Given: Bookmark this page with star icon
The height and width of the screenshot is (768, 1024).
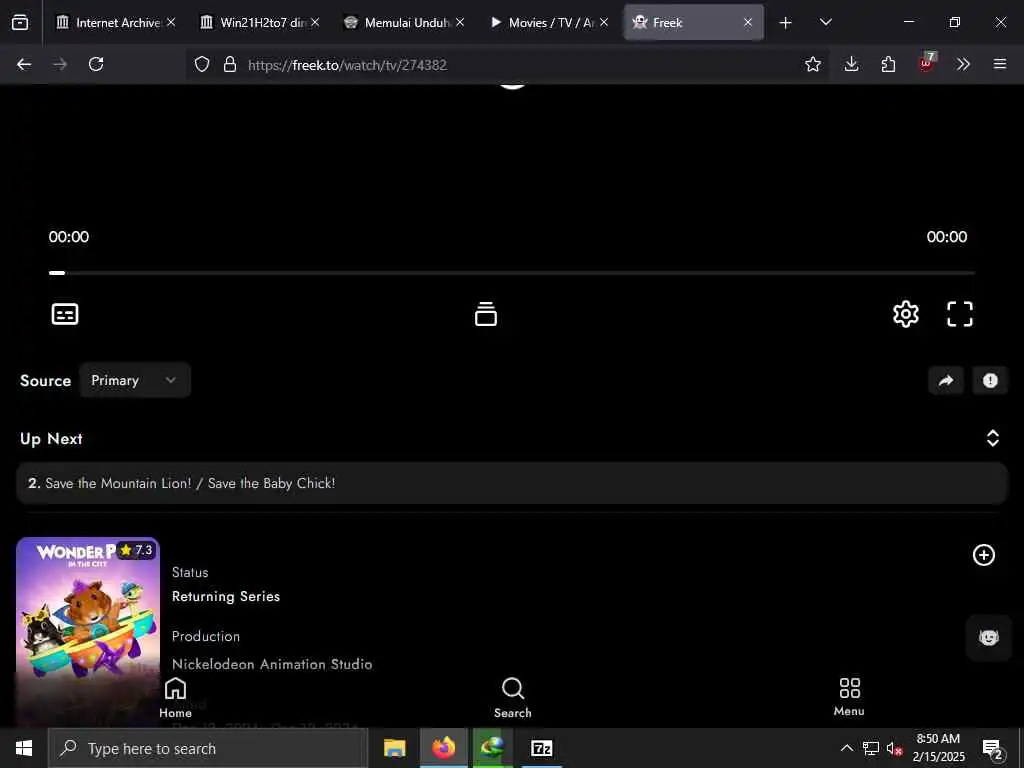Looking at the screenshot, I should [812, 64].
